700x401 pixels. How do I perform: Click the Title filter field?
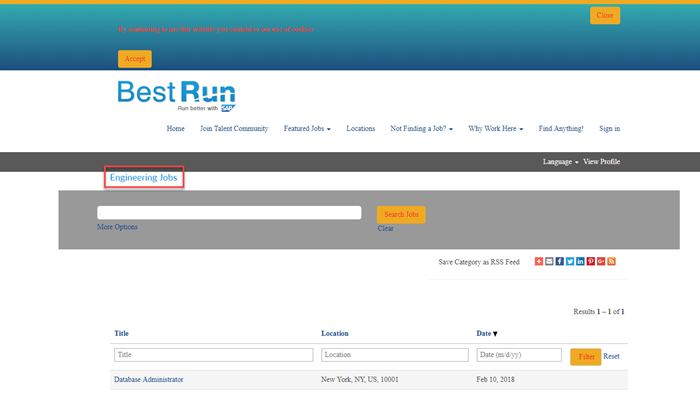tap(213, 355)
